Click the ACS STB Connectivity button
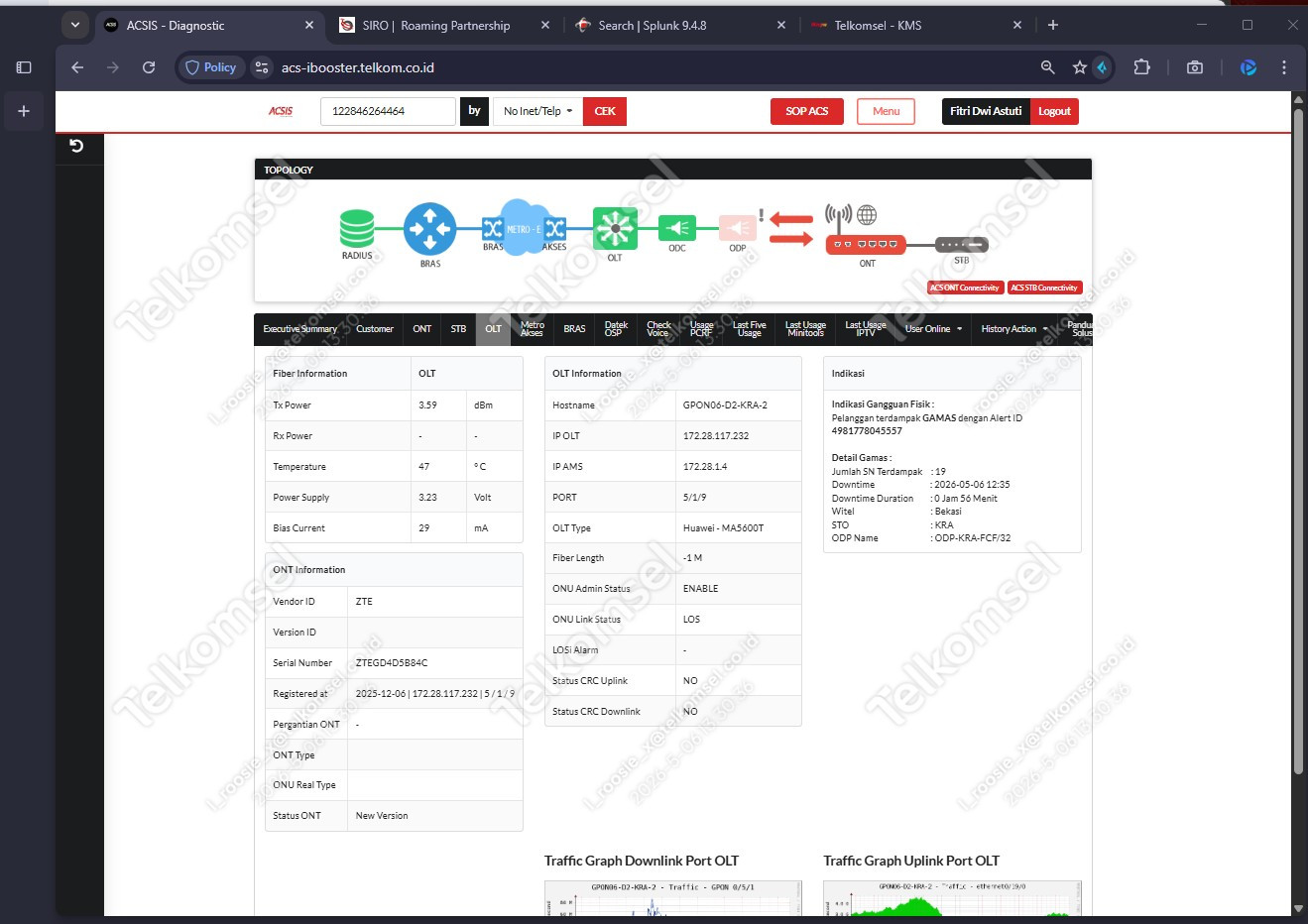1308x924 pixels. point(1044,288)
